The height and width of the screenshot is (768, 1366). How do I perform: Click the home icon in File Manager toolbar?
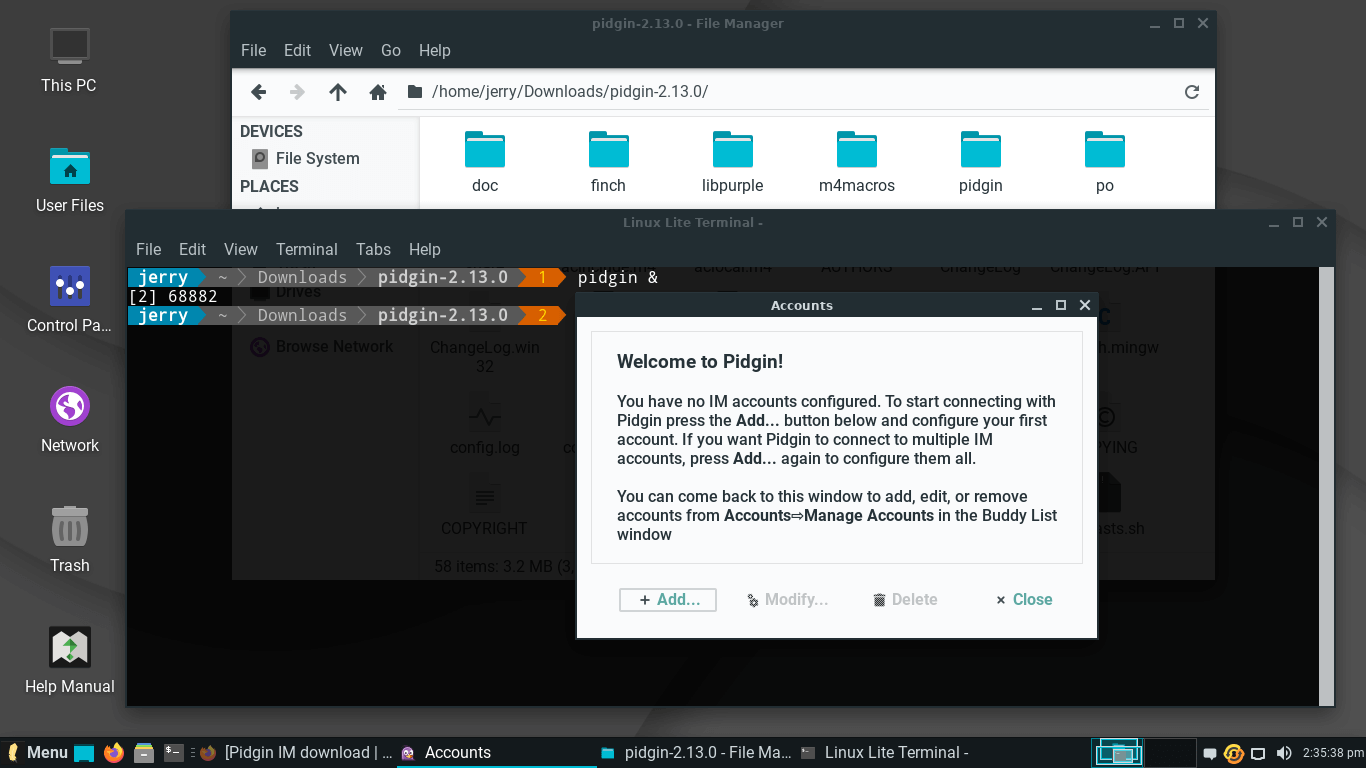377,92
